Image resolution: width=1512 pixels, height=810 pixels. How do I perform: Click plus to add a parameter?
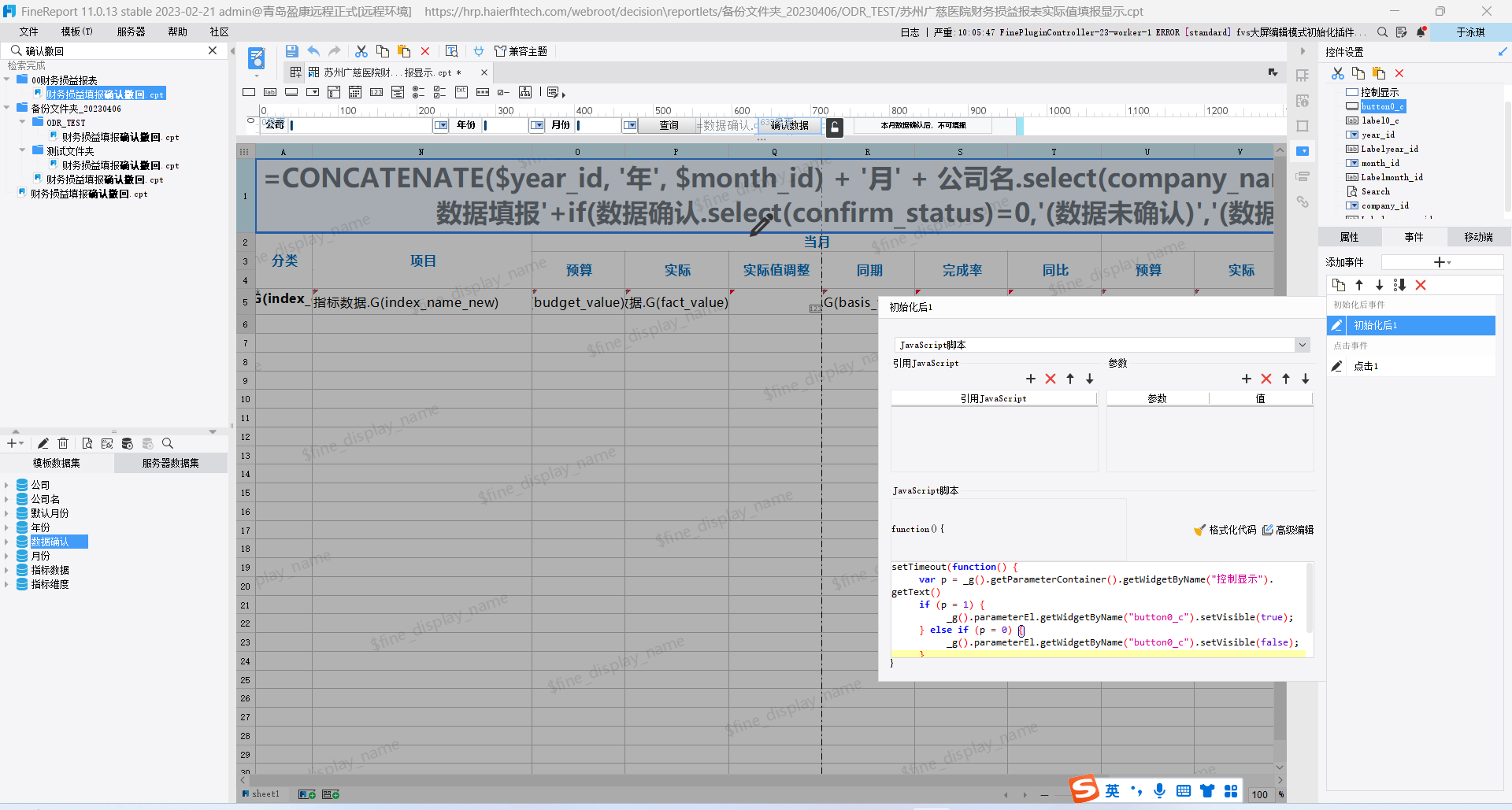click(1247, 379)
